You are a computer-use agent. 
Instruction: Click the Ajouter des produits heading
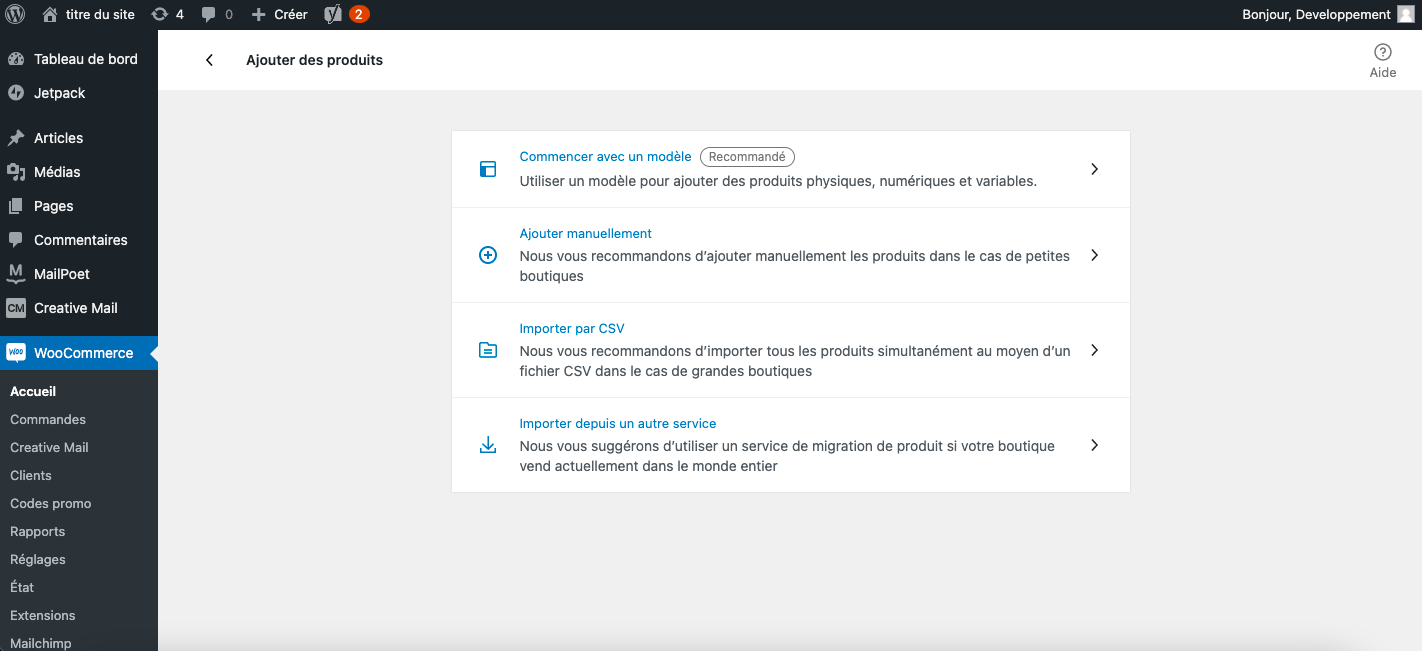(314, 60)
